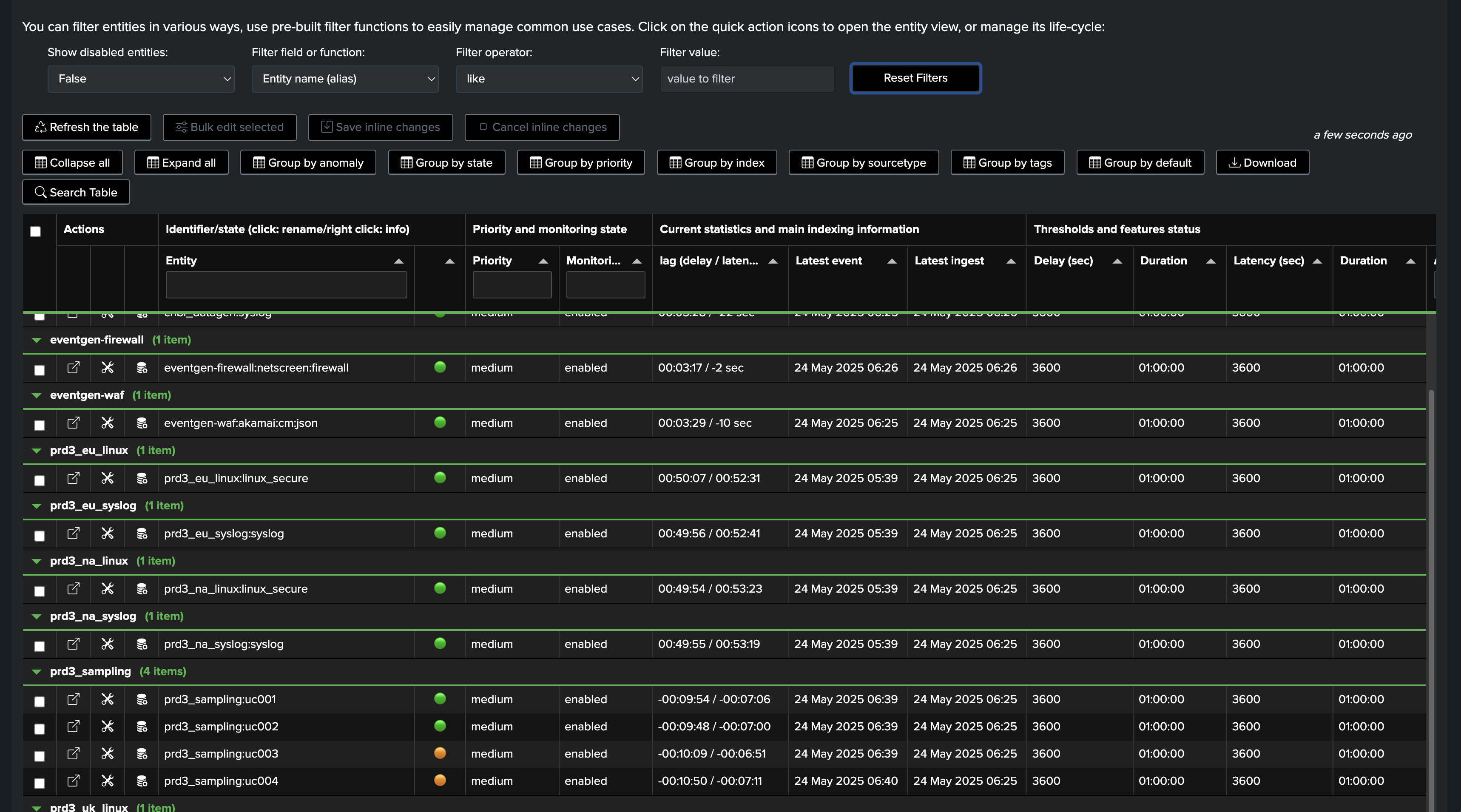Click orange status dot for prd3_sampling:uc004

(x=440, y=780)
